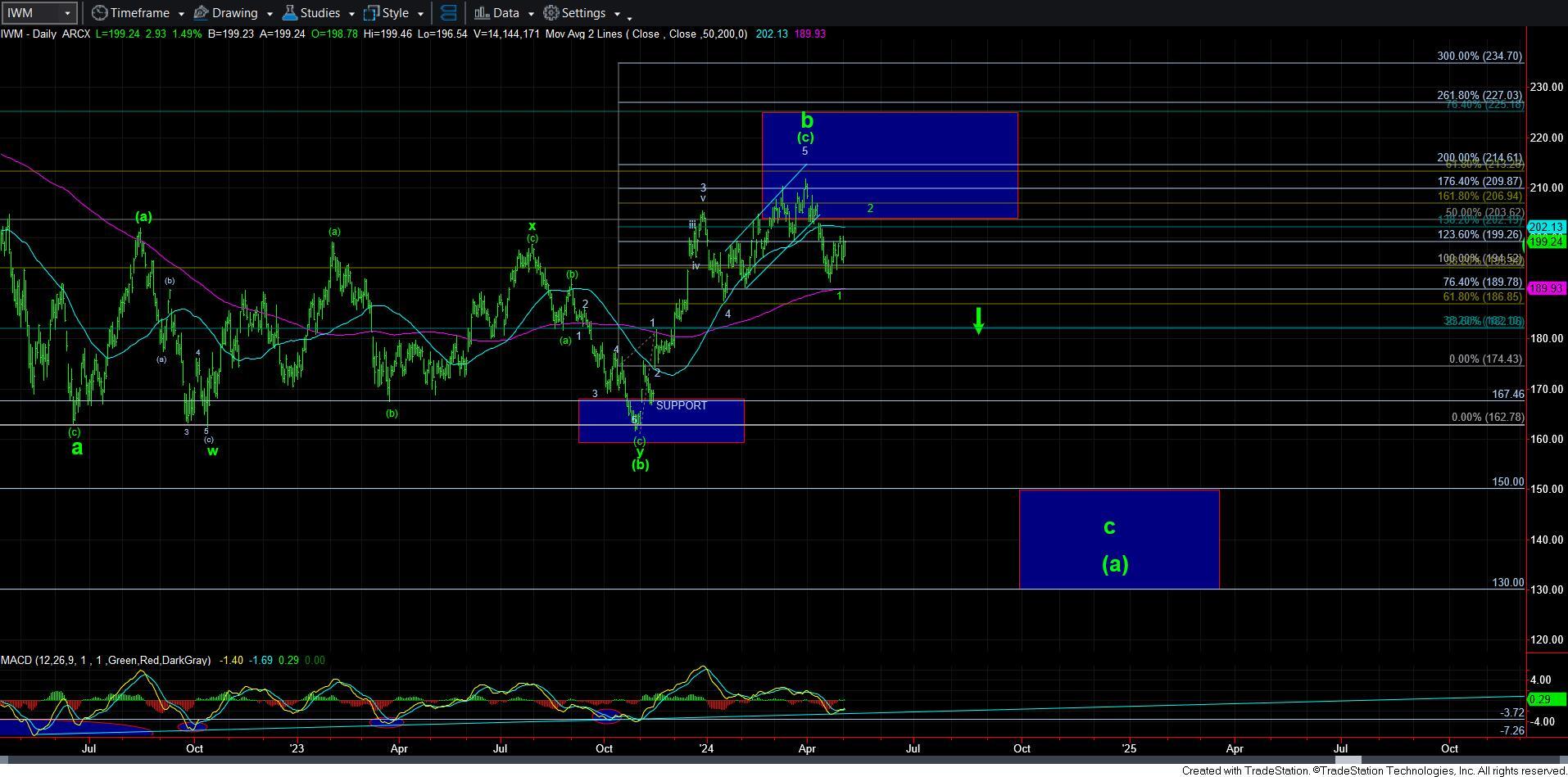The image size is (1568, 777).
Task: Click the green 'w' wave label
Action: point(212,451)
